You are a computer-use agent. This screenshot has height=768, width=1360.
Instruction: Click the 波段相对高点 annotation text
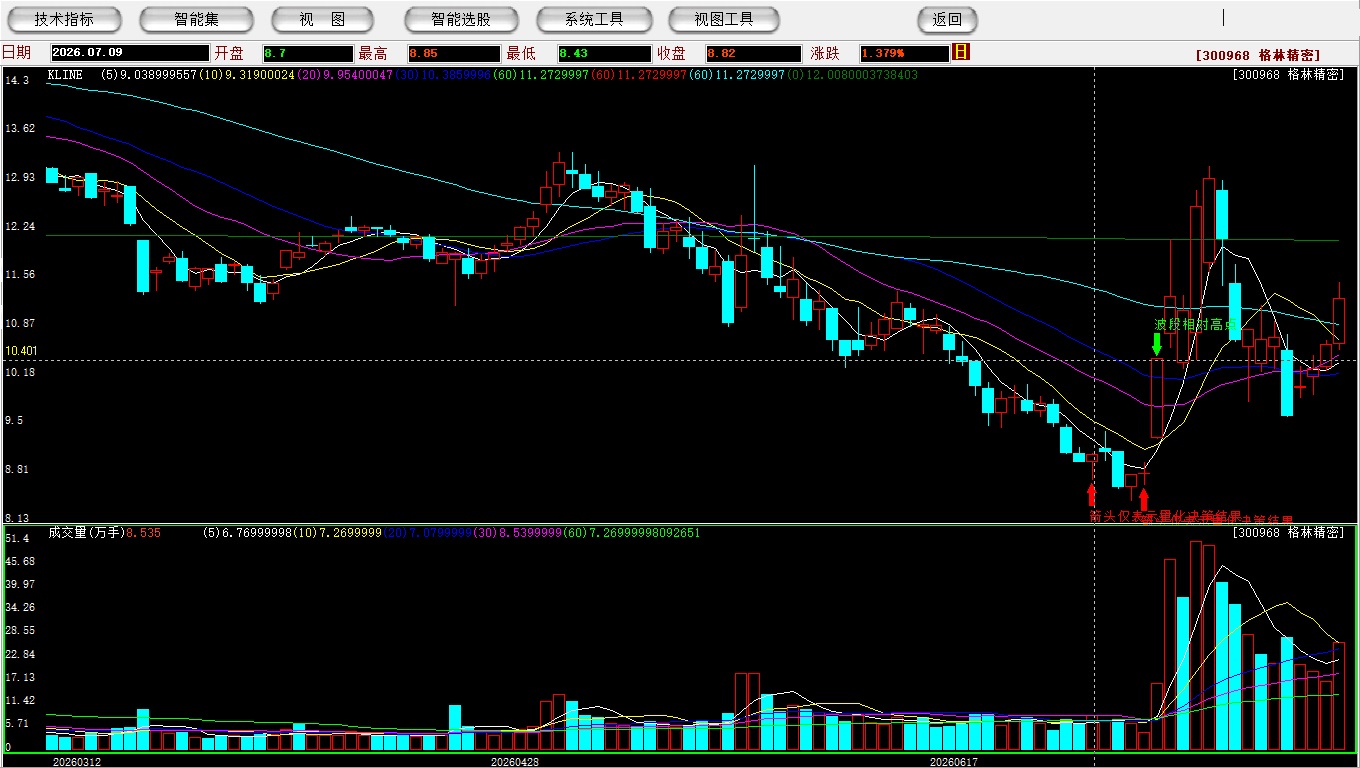(1196, 324)
